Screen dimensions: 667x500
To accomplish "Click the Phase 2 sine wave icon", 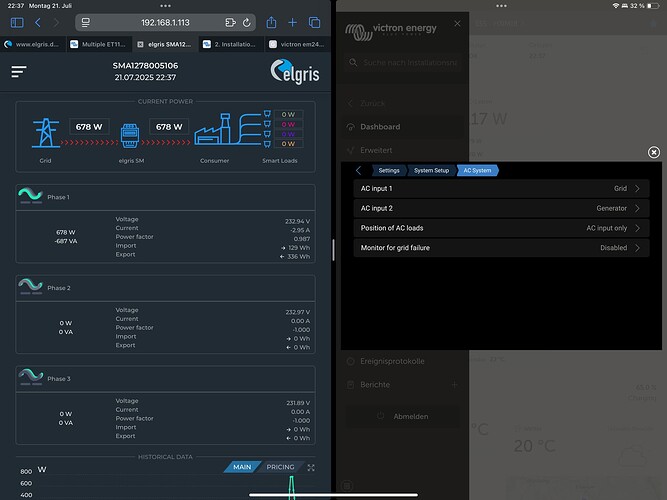I will 31,286.
